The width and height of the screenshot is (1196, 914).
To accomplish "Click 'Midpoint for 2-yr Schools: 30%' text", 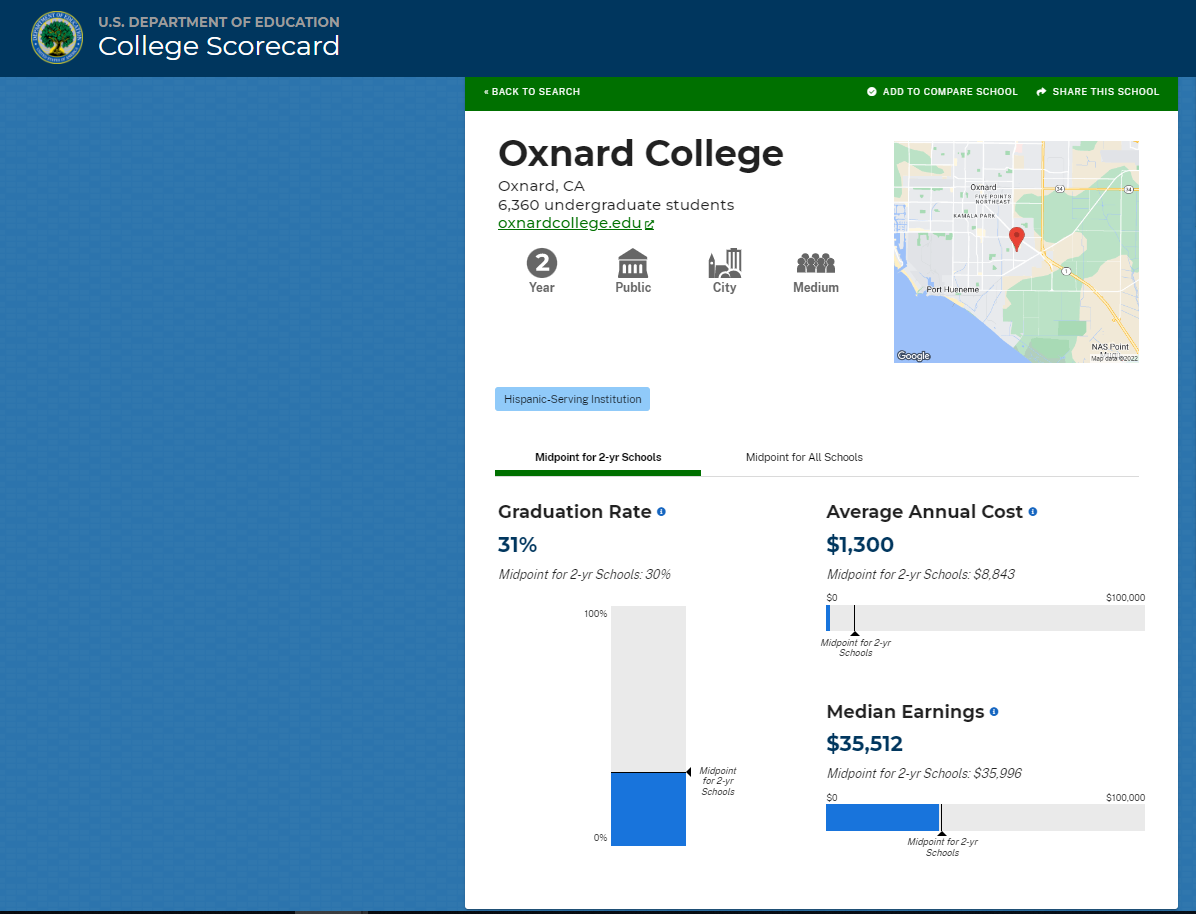I will (x=584, y=574).
